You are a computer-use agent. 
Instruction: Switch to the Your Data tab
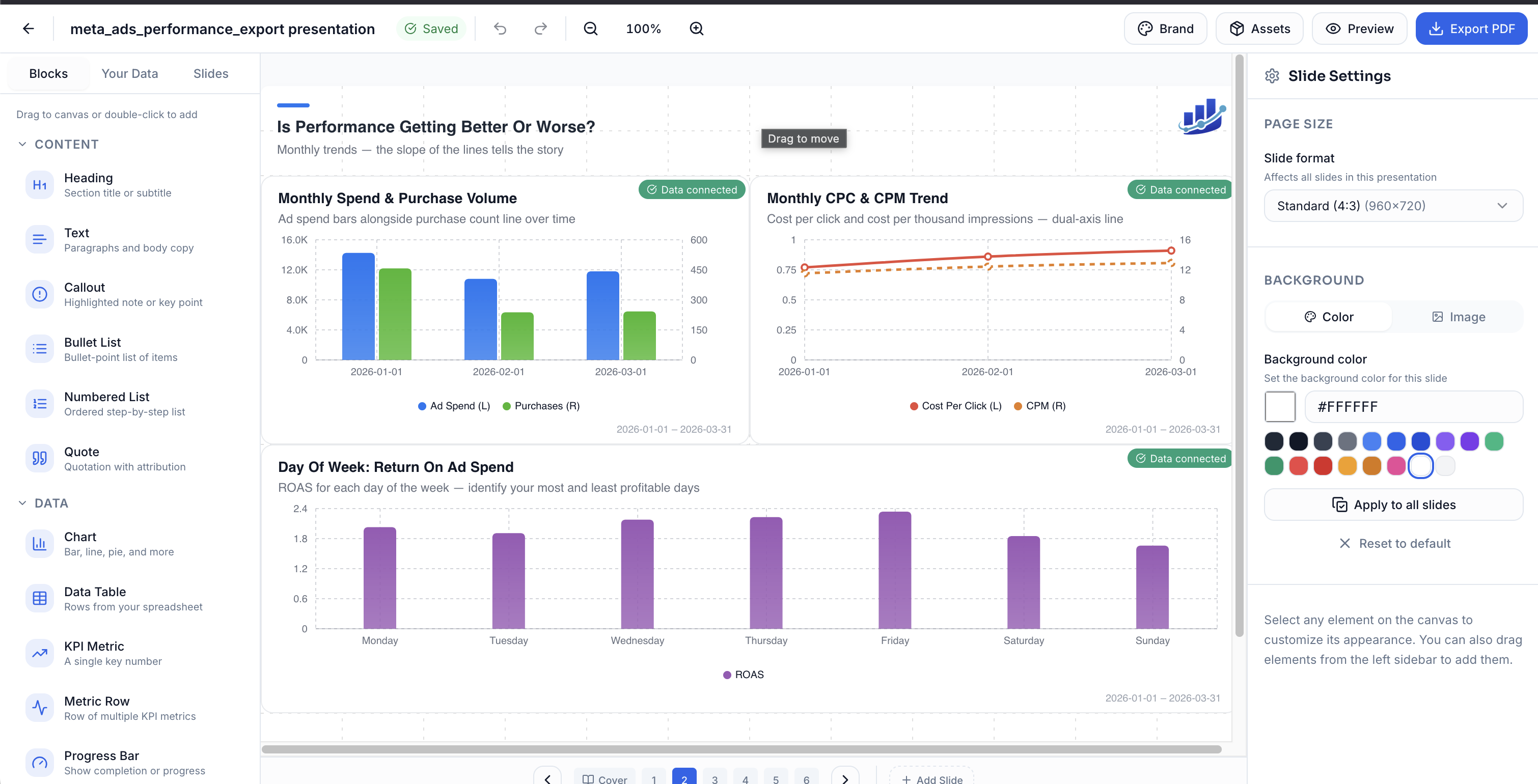129,73
